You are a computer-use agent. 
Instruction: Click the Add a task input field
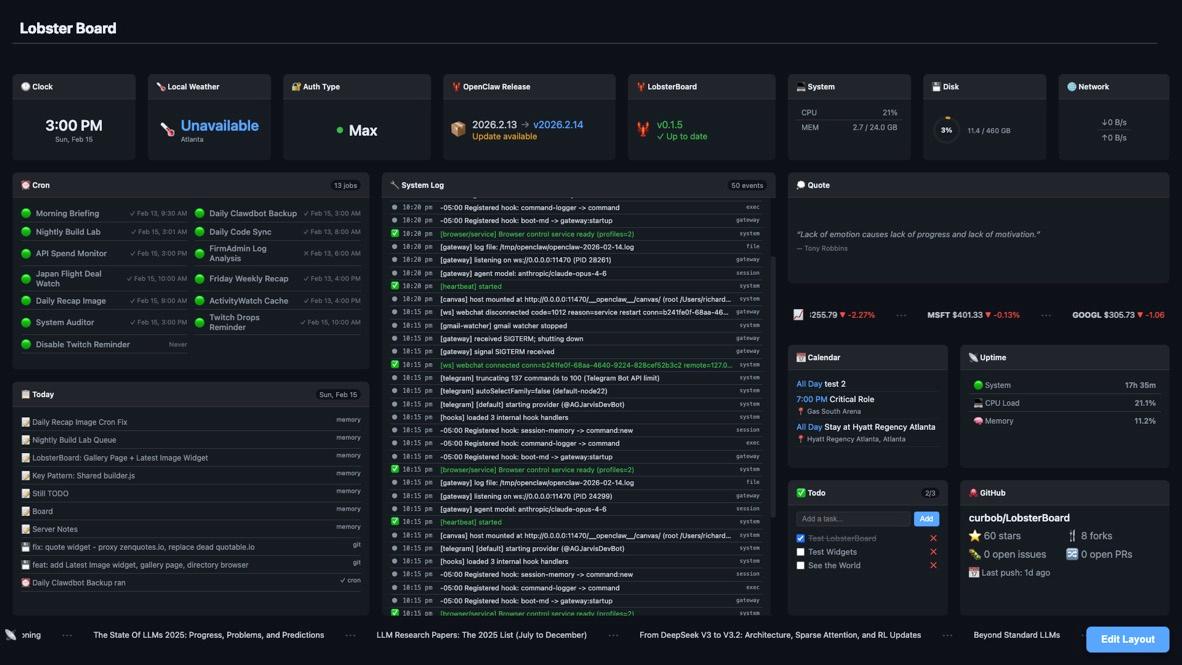click(852, 519)
